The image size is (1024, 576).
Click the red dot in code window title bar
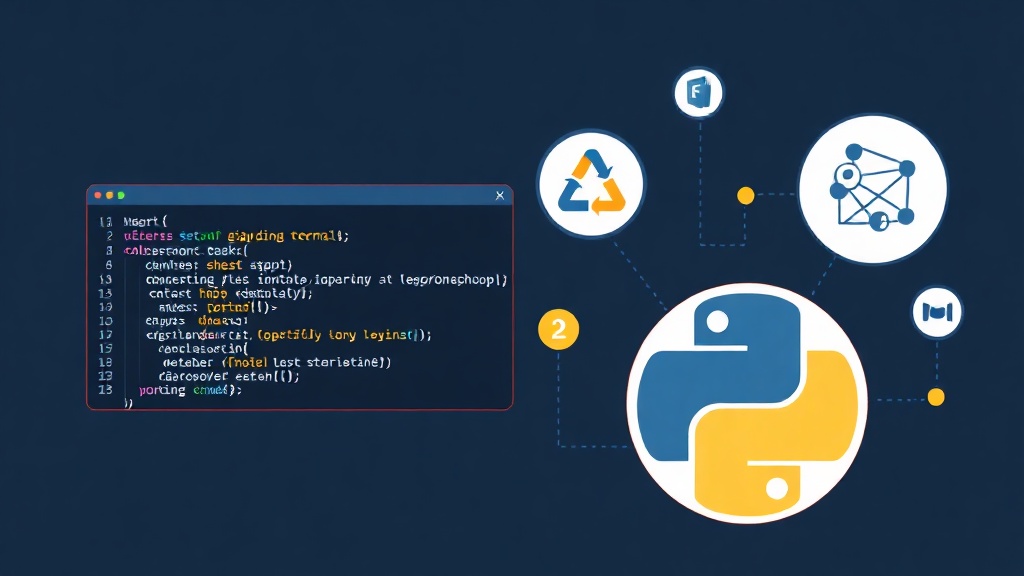click(98, 195)
